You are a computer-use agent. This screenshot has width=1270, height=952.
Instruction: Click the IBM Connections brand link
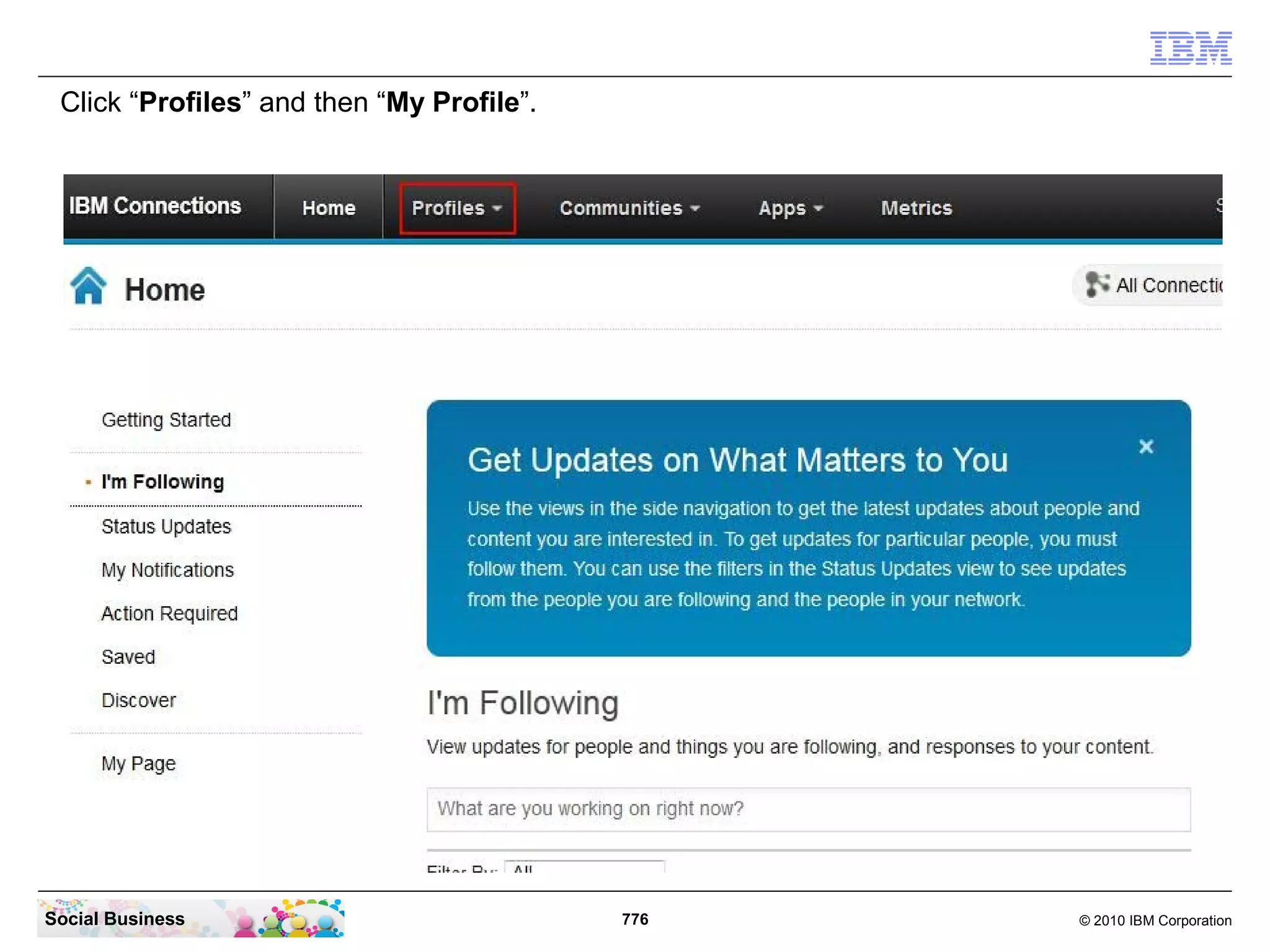(x=155, y=206)
